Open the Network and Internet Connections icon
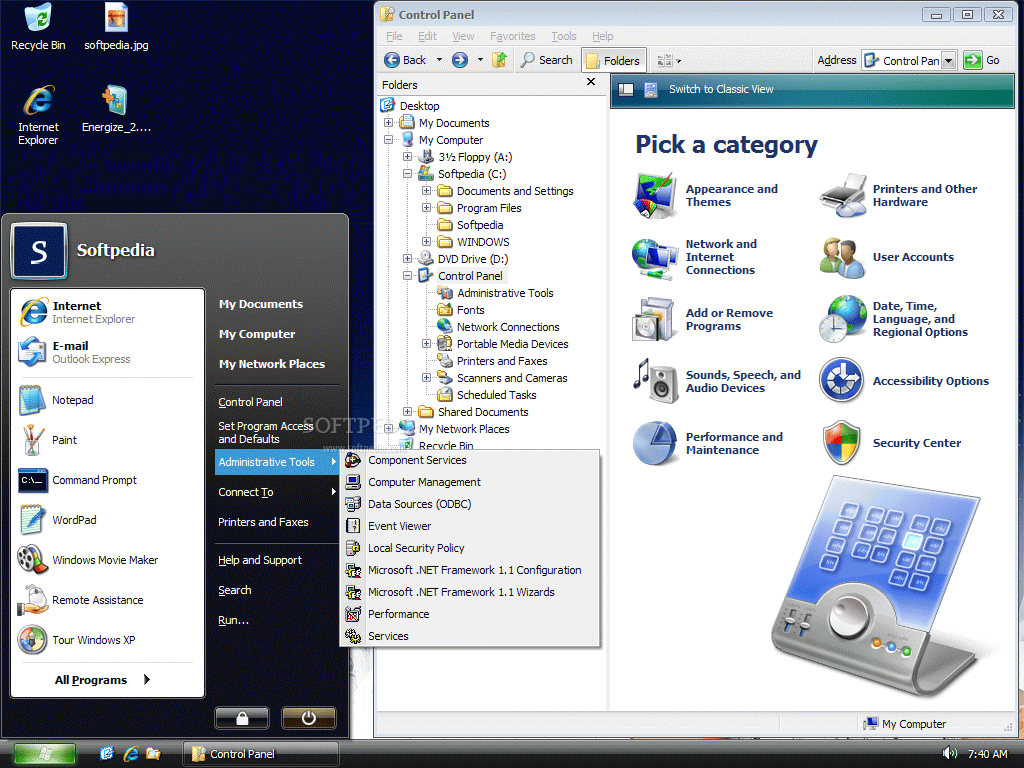The width and height of the screenshot is (1024, 768). [654, 257]
